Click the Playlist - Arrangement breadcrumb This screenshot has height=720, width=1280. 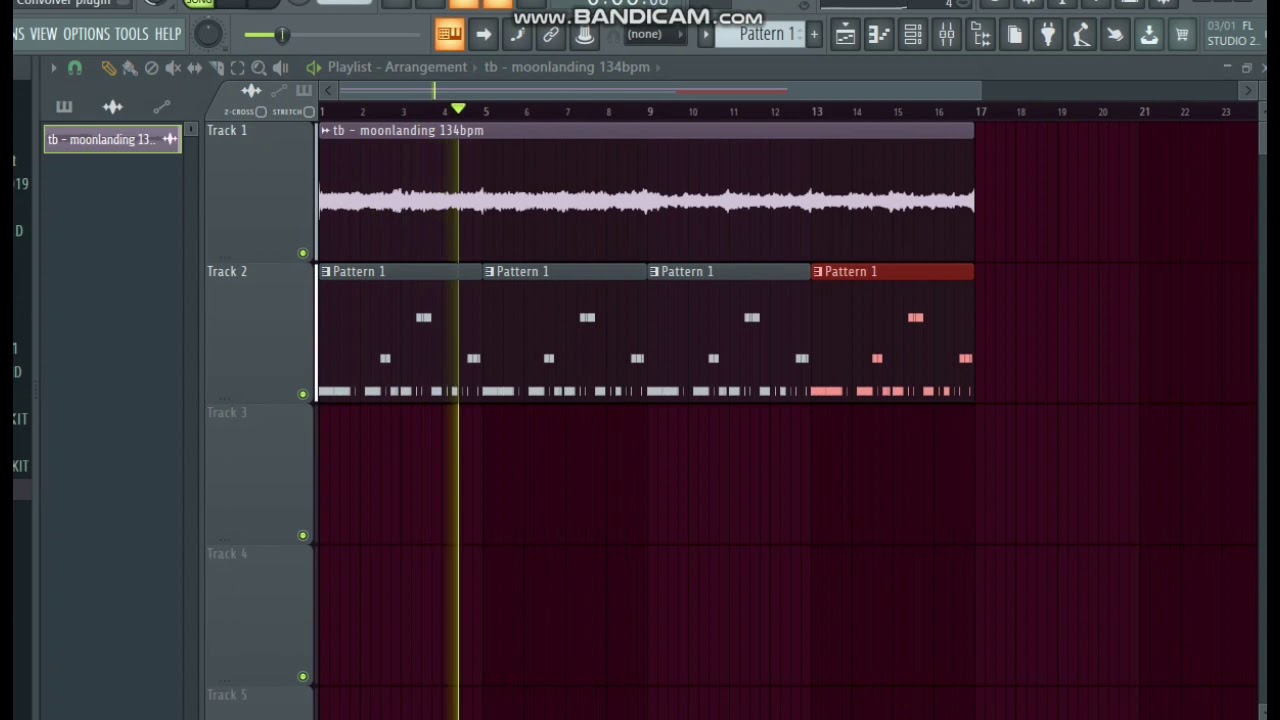pos(397,67)
